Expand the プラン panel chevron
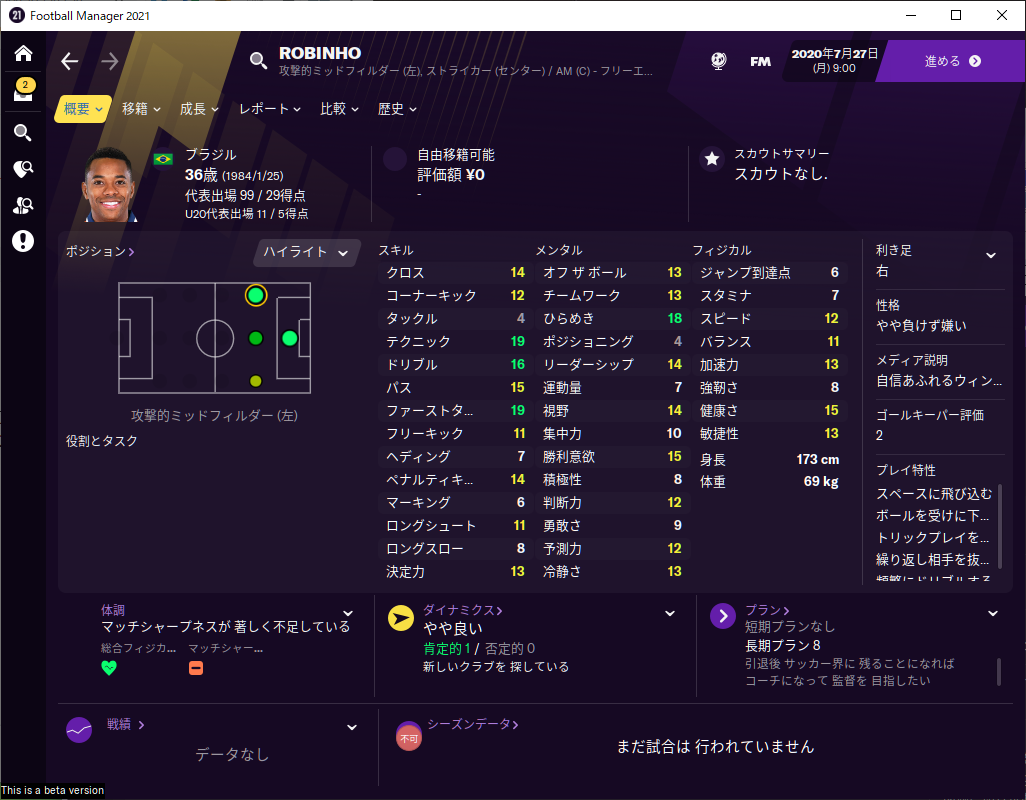This screenshot has height=800, width=1026. tap(993, 614)
